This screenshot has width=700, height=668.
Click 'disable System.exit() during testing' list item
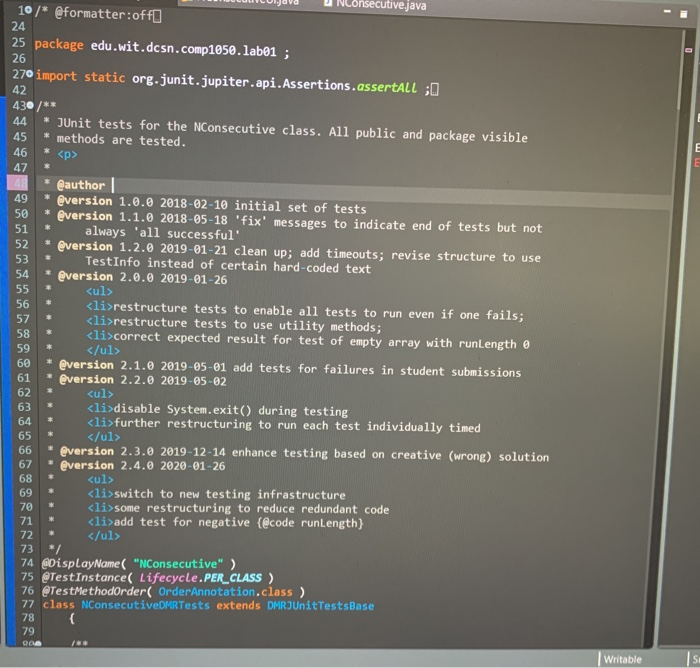(217, 410)
